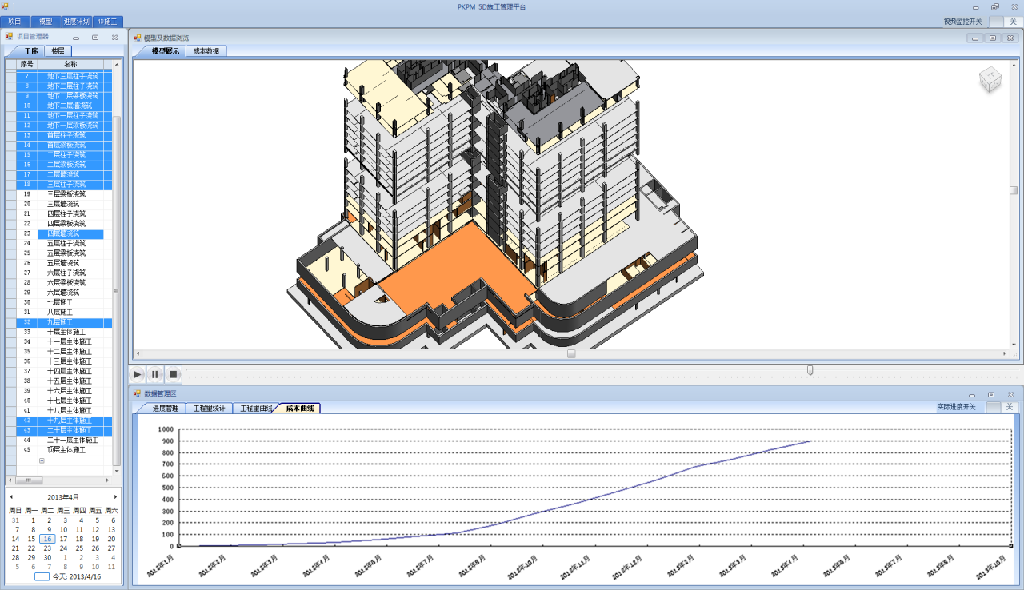Restore the 数据管理区 data panel

point(991,395)
